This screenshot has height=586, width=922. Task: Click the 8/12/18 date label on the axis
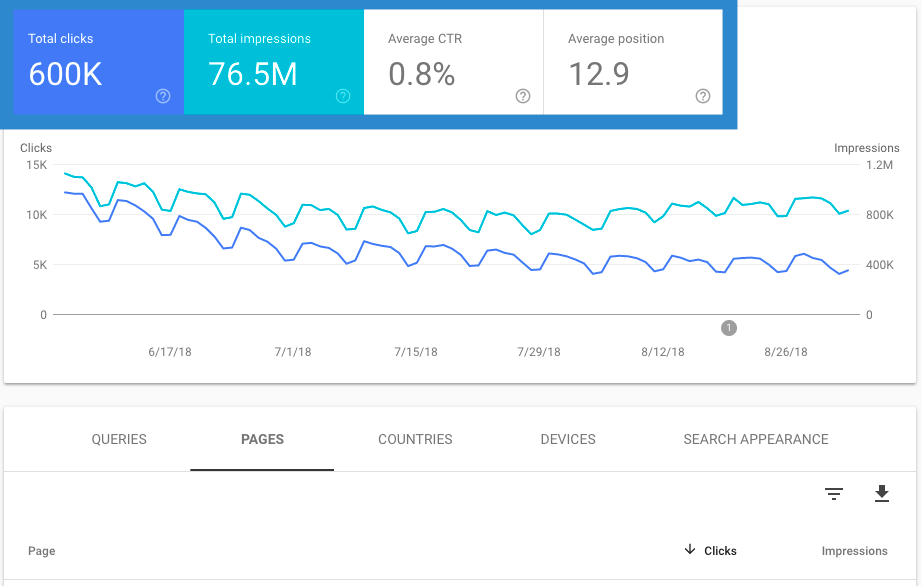[x=662, y=351]
